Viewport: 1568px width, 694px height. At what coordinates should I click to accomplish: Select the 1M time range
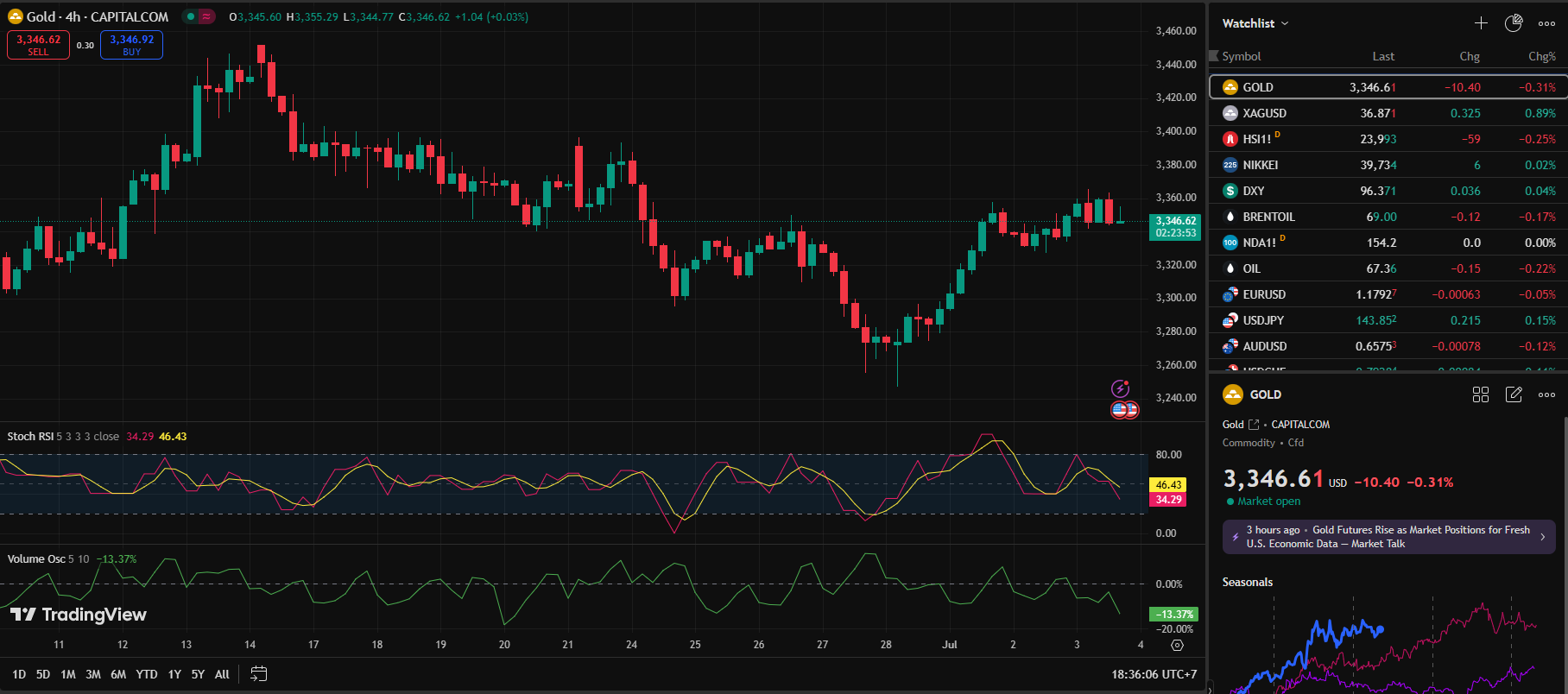point(68,674)
